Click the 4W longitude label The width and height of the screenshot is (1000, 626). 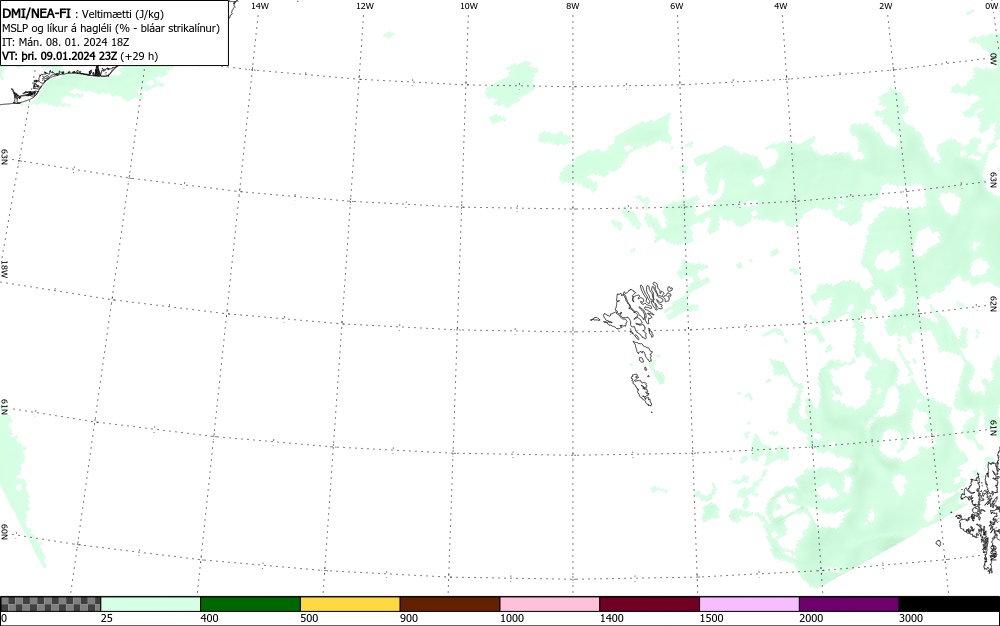781,6
